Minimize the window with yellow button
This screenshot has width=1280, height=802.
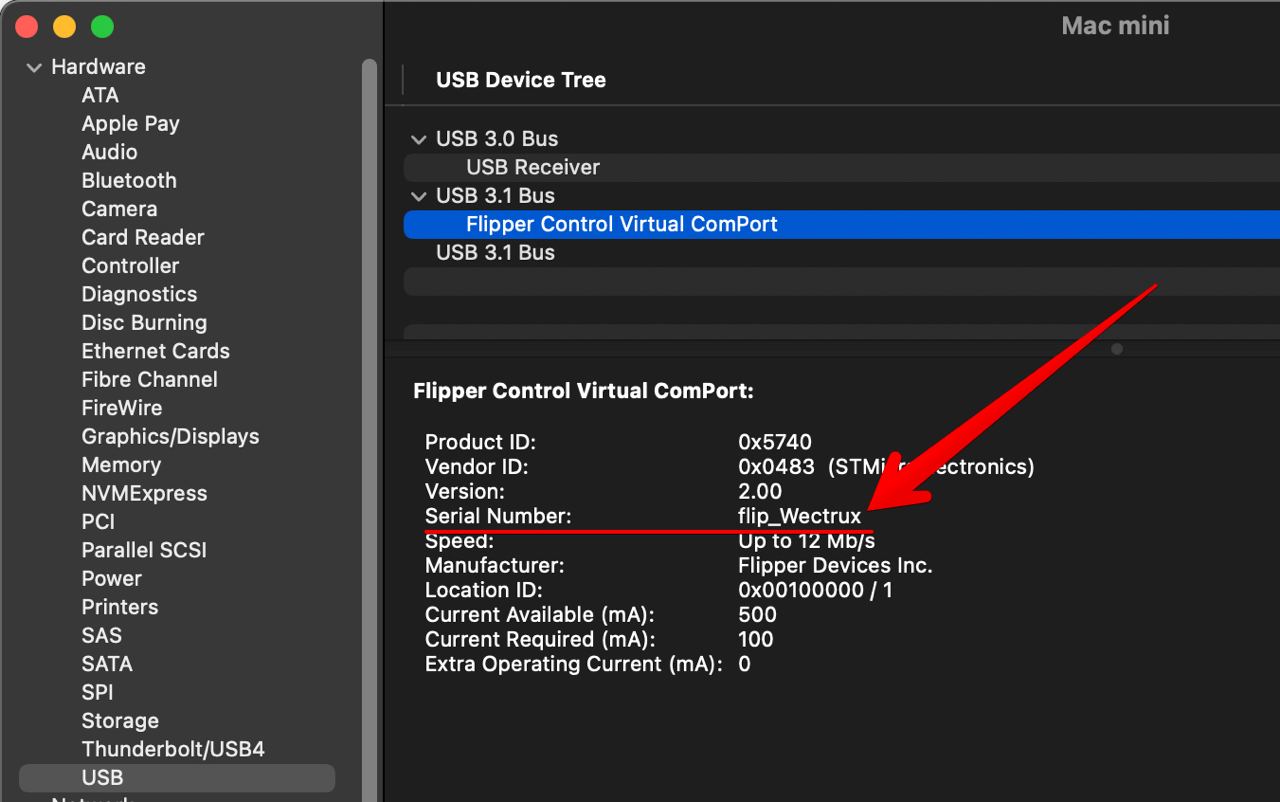coord(64,27)
